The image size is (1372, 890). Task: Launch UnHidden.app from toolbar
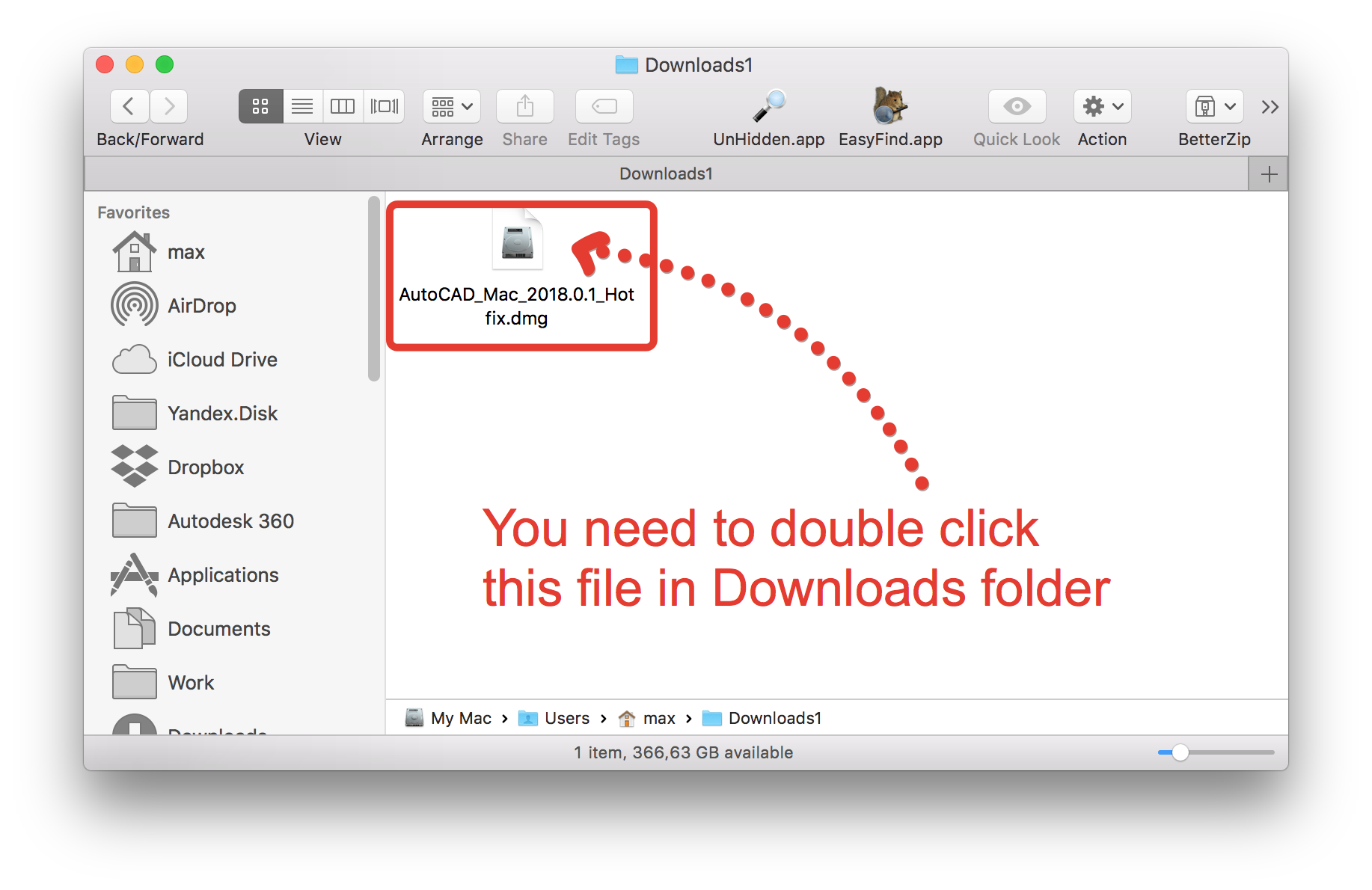pos(769,105)
